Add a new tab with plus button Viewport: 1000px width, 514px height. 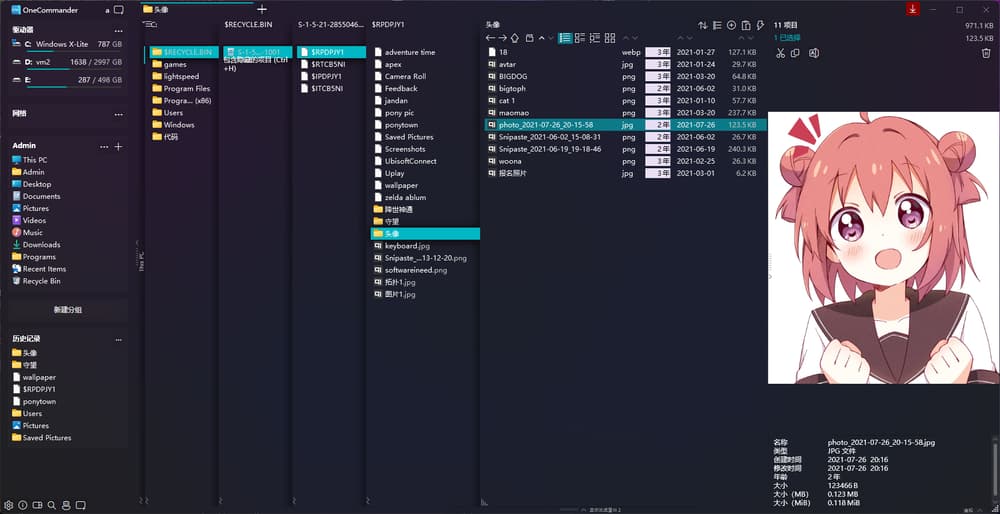(262, 9)
